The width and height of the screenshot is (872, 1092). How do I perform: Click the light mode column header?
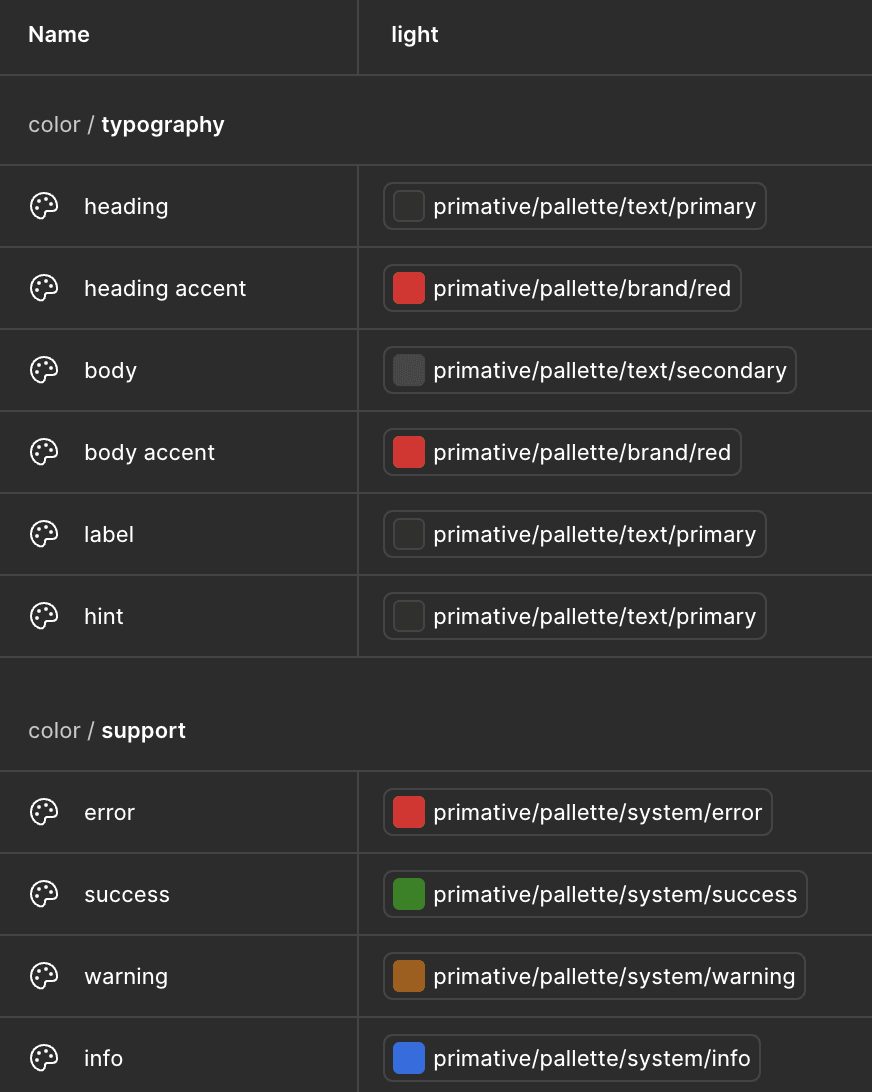(415, 35)
